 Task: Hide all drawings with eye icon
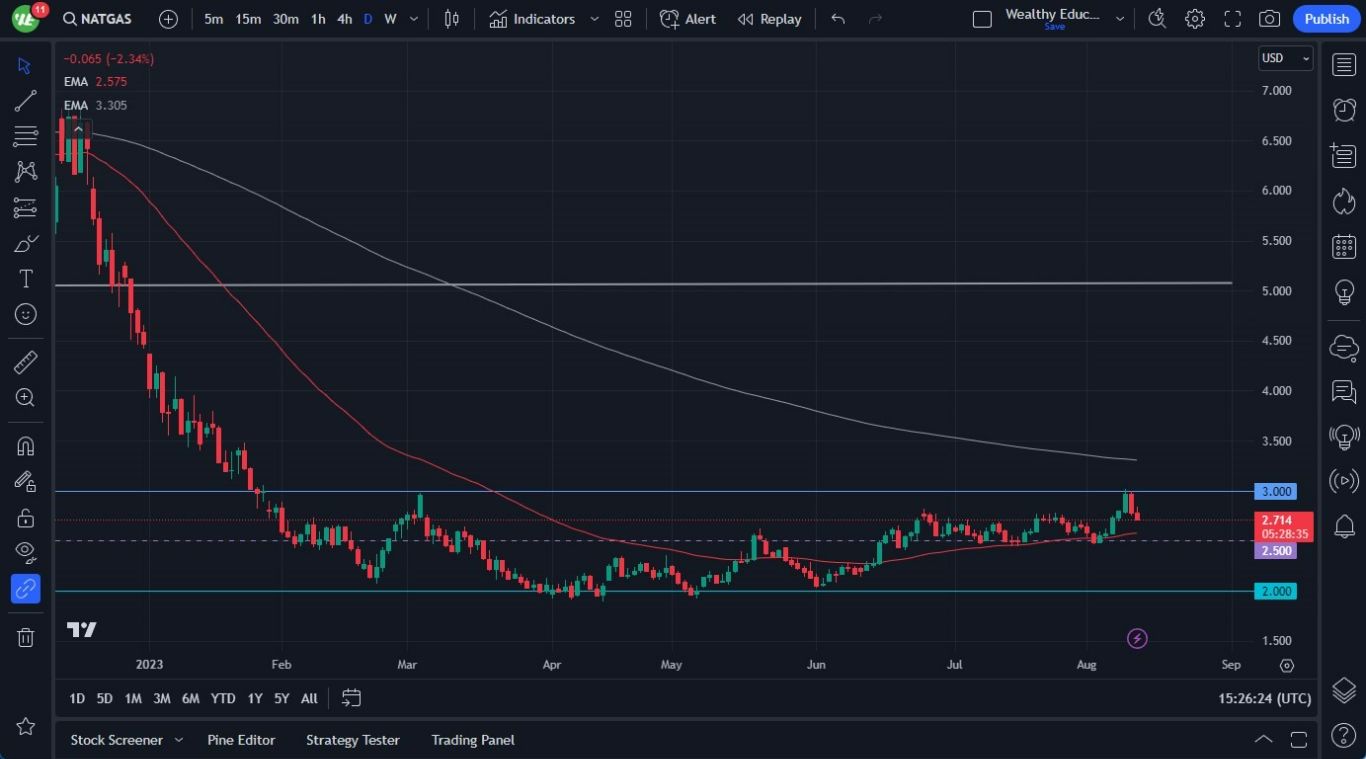(25, 552)
